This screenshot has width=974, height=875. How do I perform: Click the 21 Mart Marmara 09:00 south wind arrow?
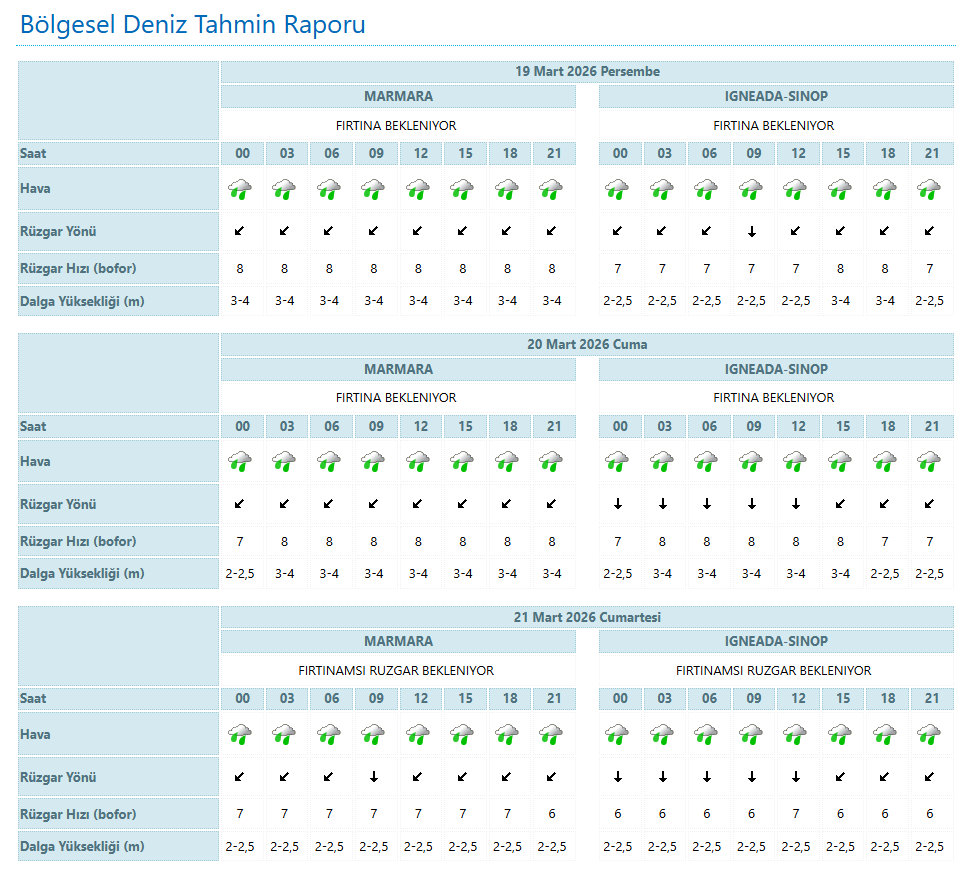click(374, 777)
